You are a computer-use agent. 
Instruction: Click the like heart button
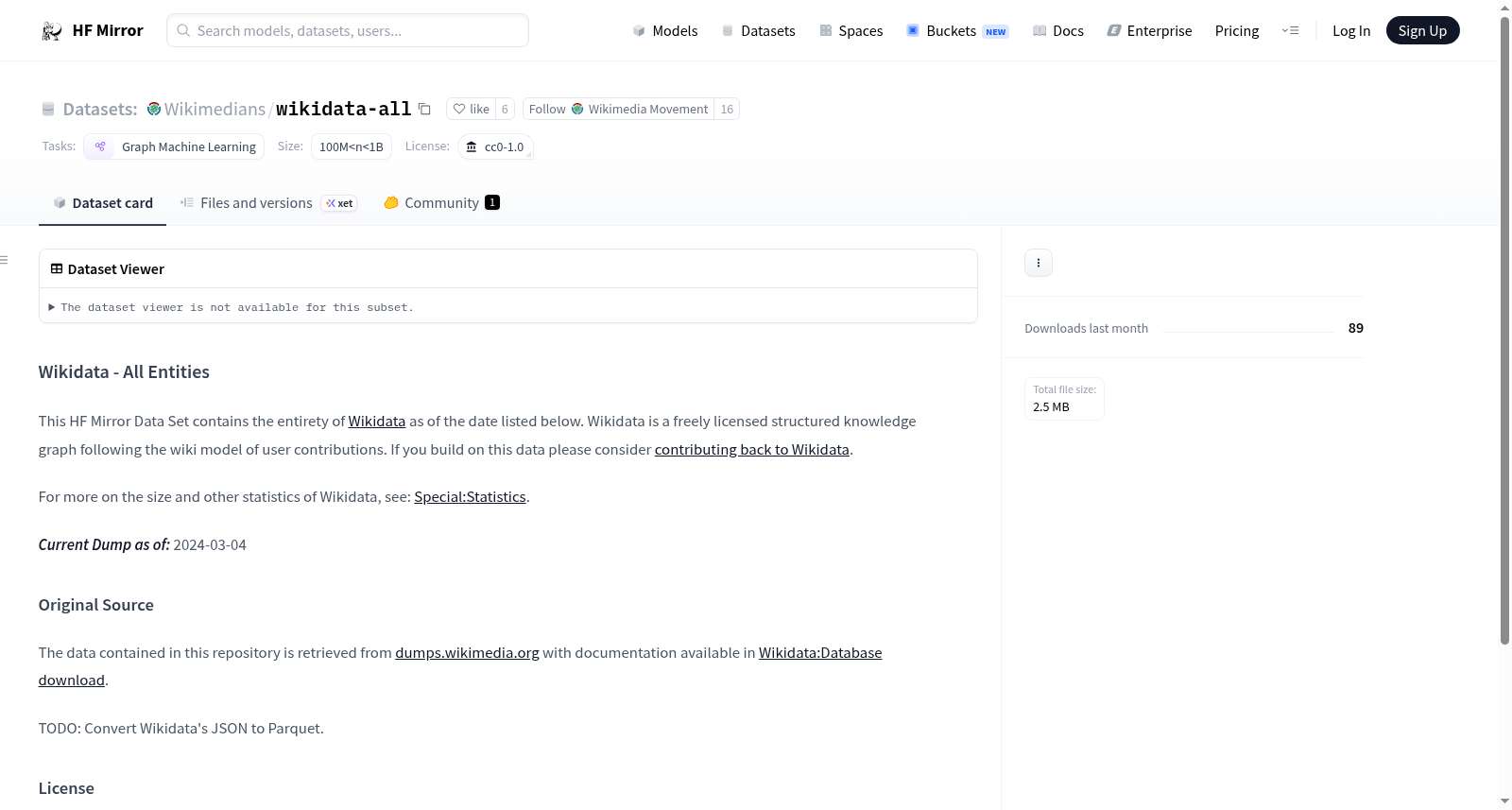click(471, 110)
